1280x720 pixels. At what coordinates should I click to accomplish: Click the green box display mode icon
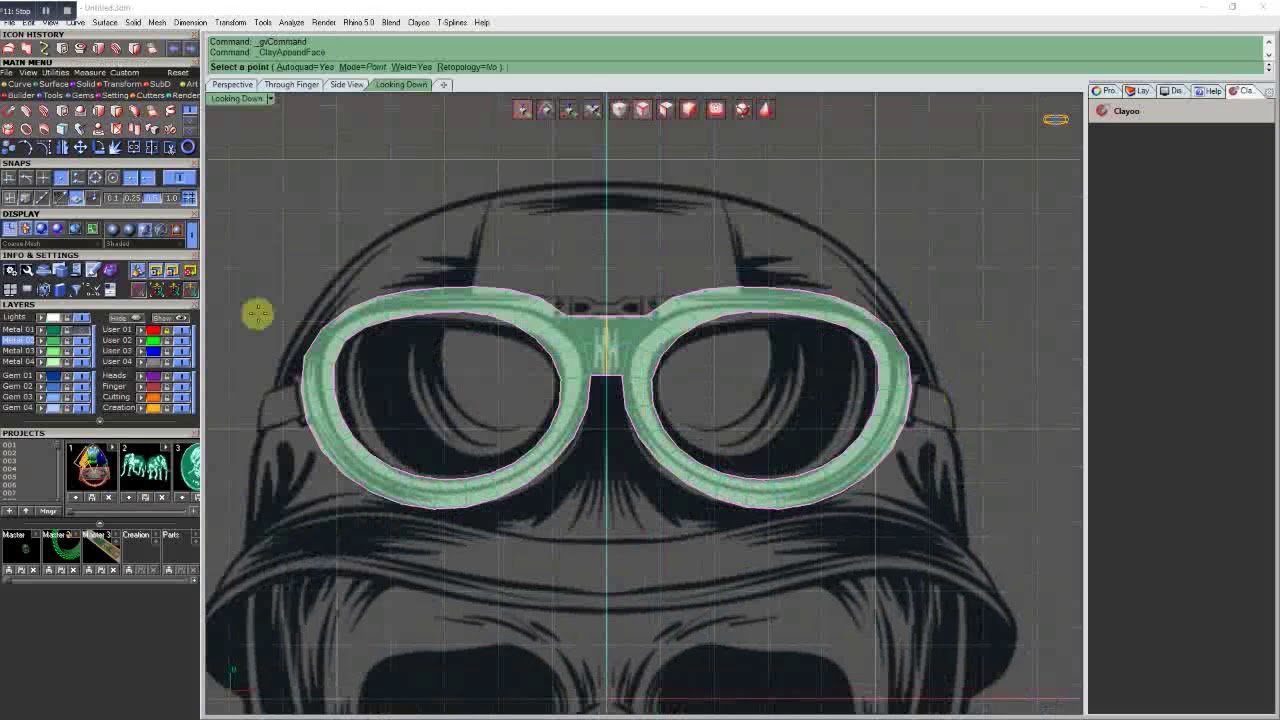pyautogui.click(x=92, y=228)
